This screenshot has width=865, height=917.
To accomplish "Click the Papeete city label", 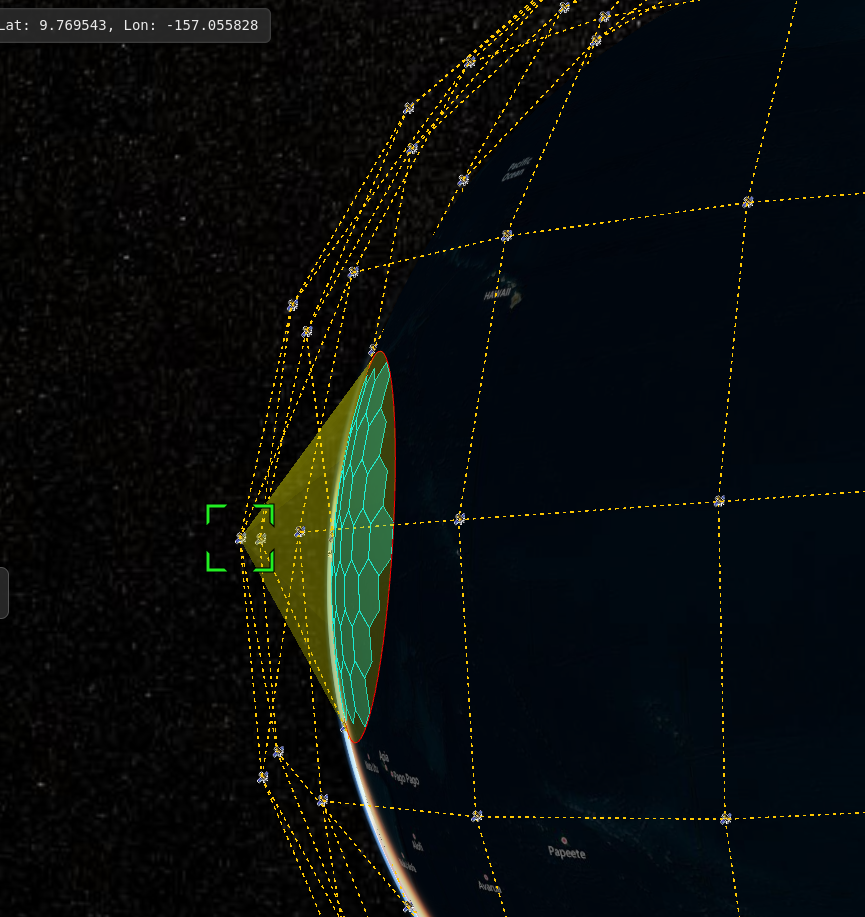I will (x=566, y=852).
